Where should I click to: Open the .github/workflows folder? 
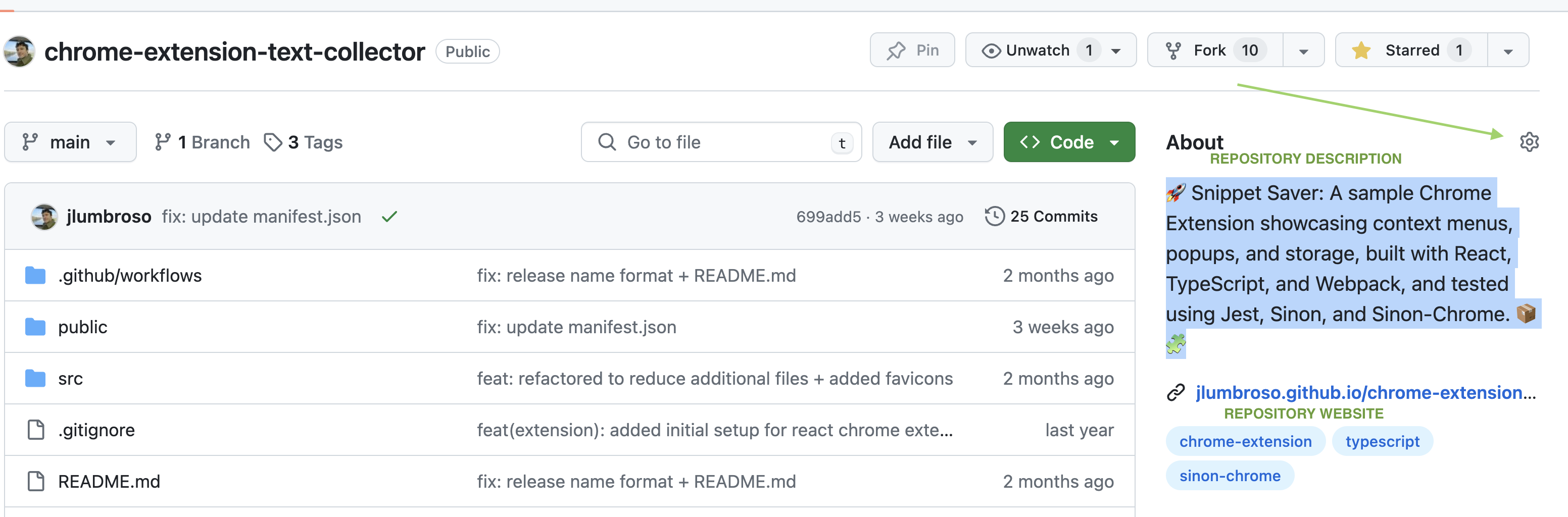point(130,276)
